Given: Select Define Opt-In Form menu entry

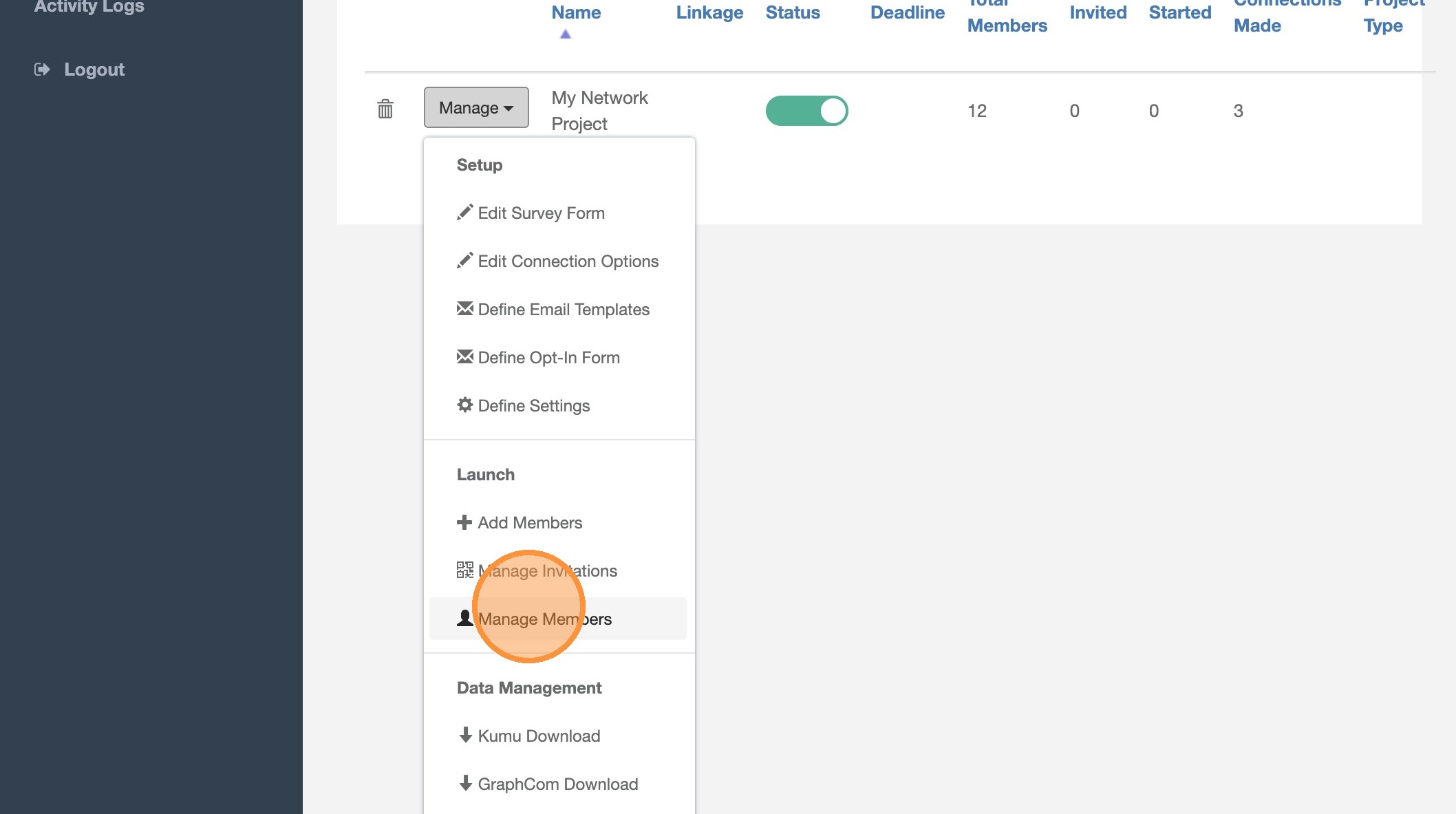Looking at the screenshot, I should click(x=548, y=358).
